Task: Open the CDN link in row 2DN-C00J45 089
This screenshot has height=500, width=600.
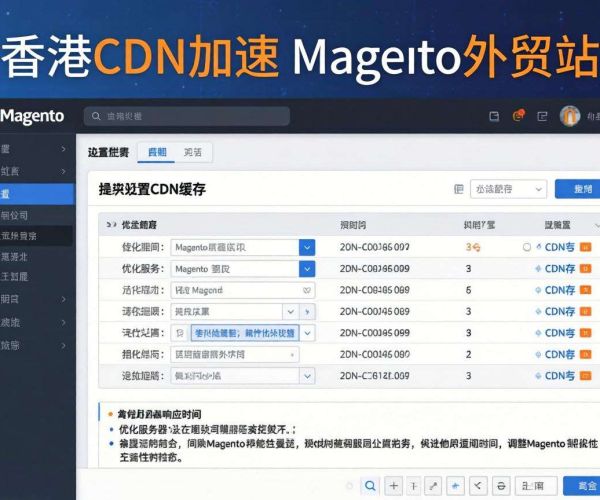Action: point(559,312)
